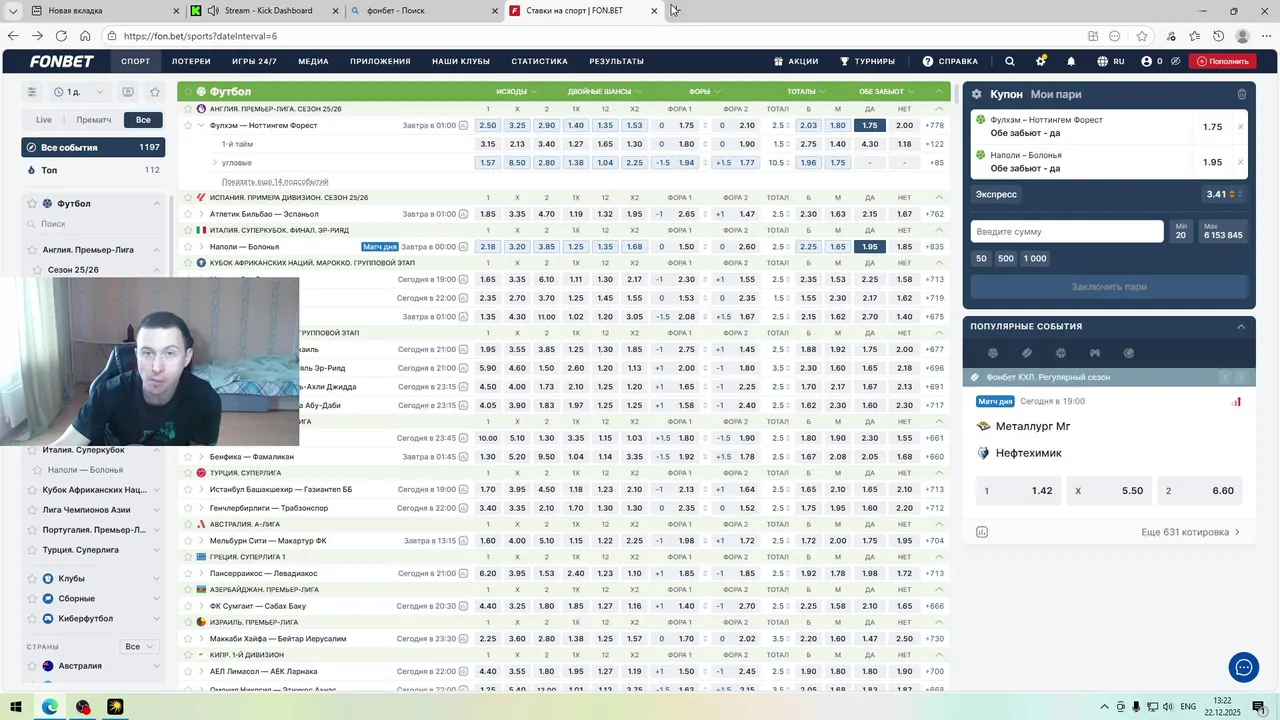Remove Наполи – Болонья bet from coupon
Viewport: 1280px width, 720px height.
point(1241,162)
